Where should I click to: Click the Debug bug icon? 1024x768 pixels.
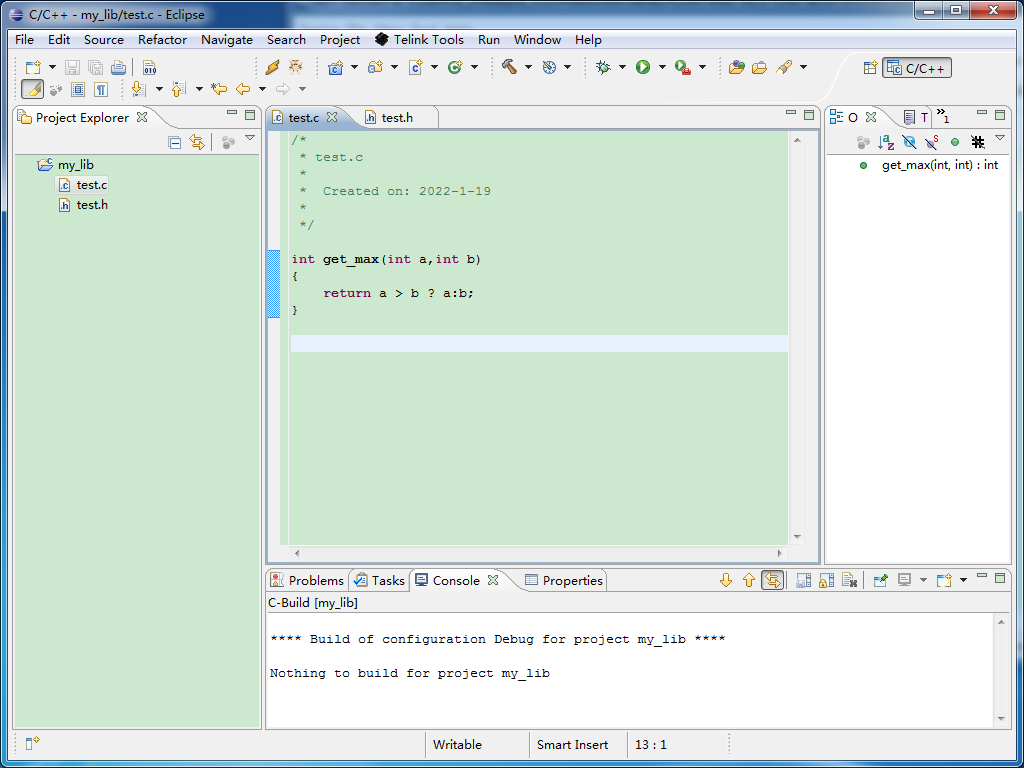pos(603,67)
